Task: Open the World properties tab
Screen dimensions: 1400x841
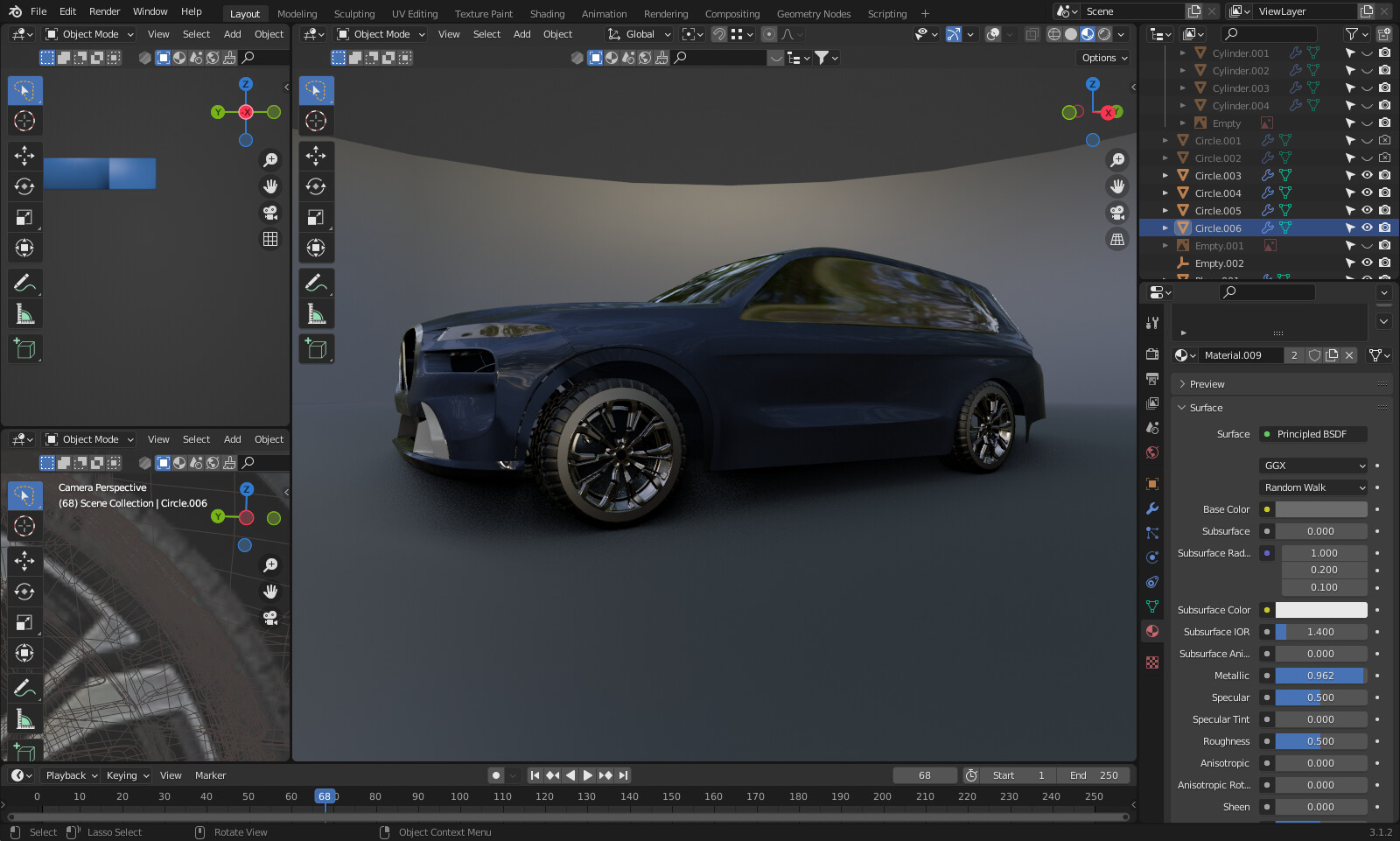Action: tap(1152, 452)
